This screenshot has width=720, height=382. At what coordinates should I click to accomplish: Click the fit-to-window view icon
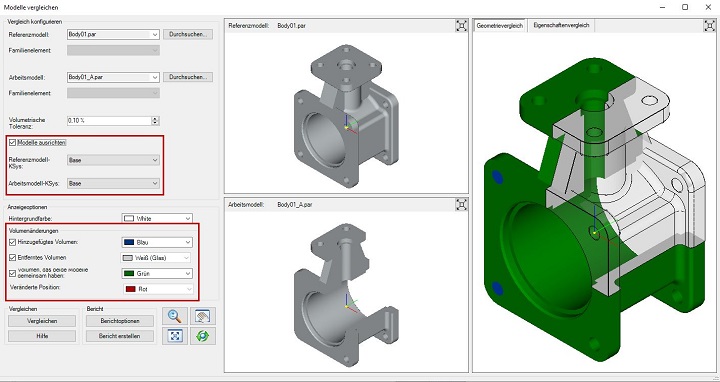tap(175, 336)
